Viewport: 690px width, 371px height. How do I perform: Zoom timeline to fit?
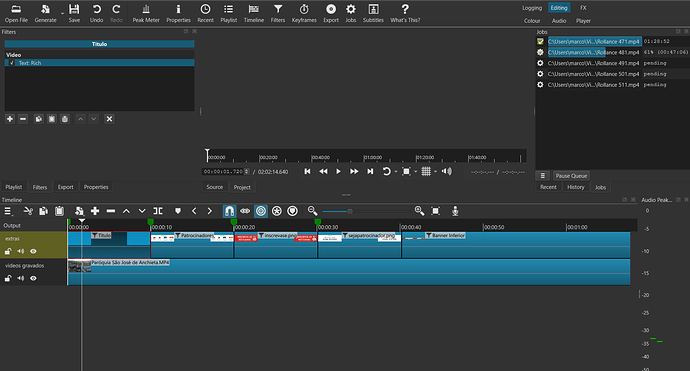click(436, 211)
